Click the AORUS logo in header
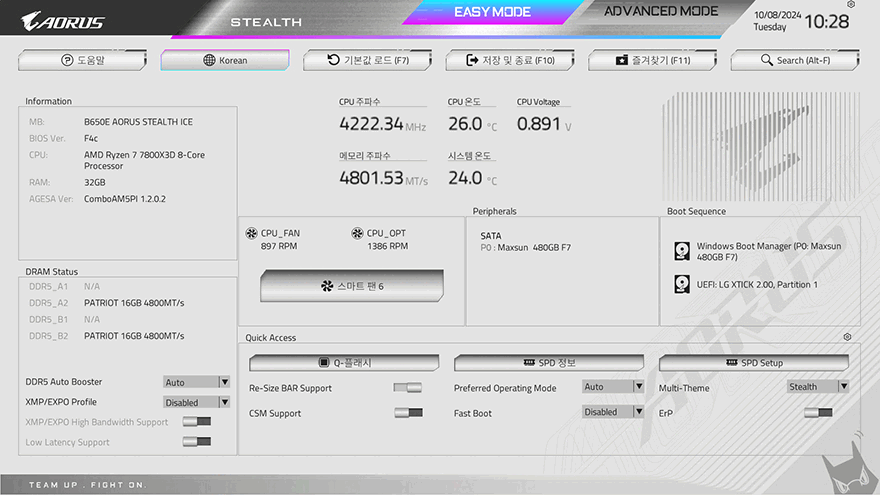 coord(63,21)
